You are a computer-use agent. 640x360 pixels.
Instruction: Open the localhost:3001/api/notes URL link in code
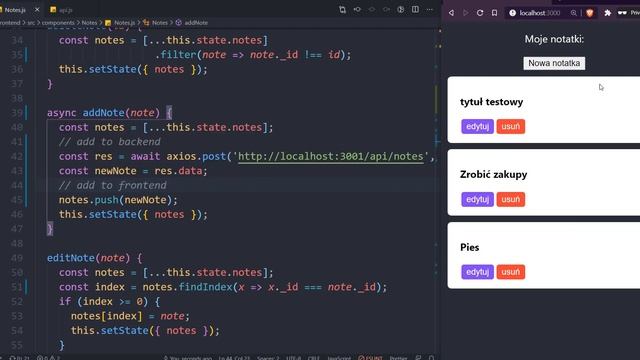click(331, 156)
